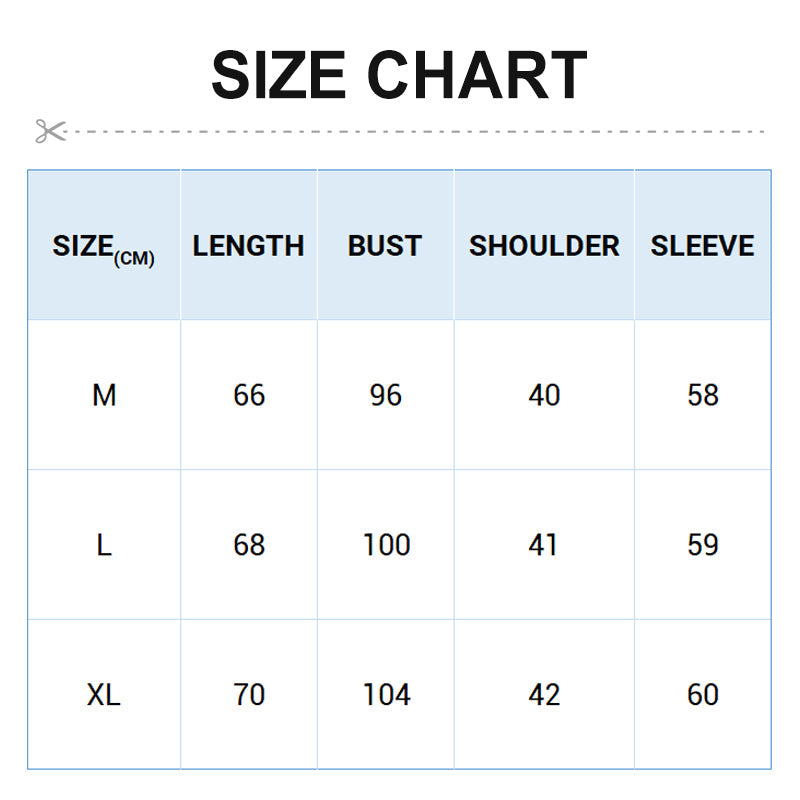Click bust value 96 for size M
The width and height of the screenshot is (800, 800).
click(385, 396)
